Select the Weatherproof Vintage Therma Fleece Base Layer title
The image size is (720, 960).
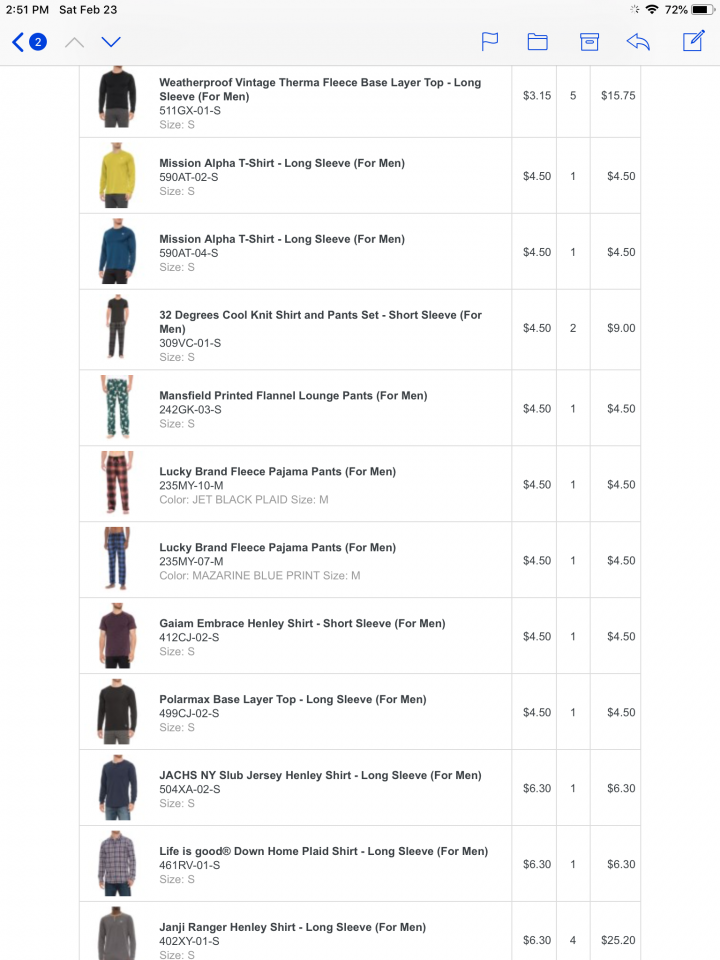(320, 89)
